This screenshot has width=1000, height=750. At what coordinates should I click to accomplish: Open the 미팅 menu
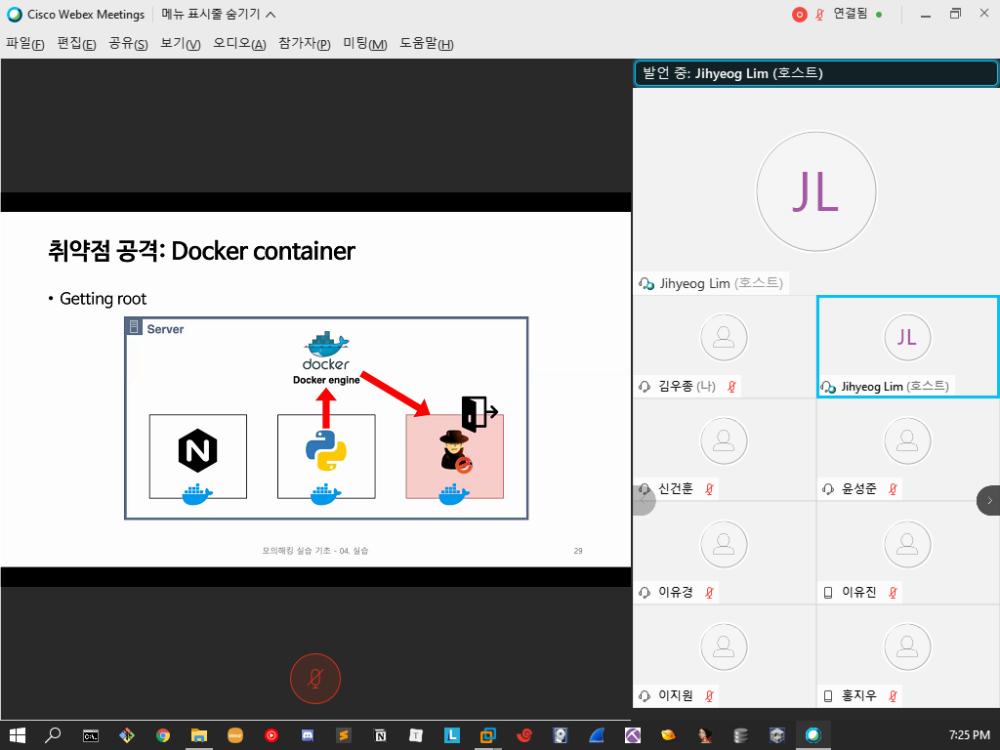pos(365,43)
